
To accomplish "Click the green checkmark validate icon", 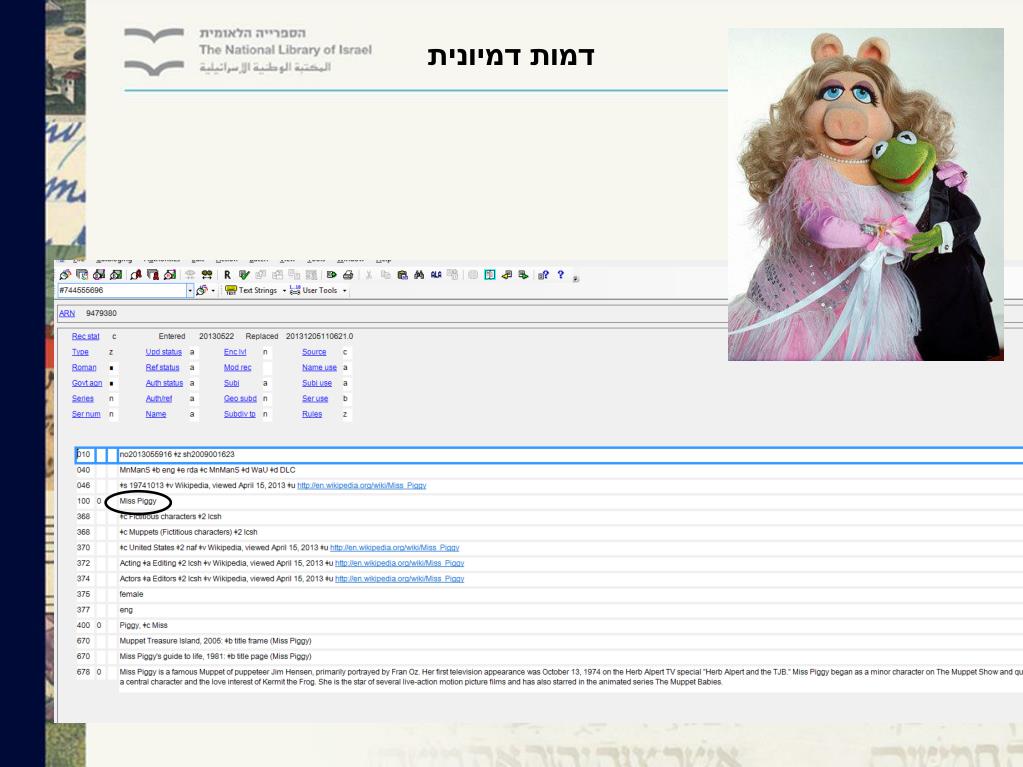I will tap(244, 275).
